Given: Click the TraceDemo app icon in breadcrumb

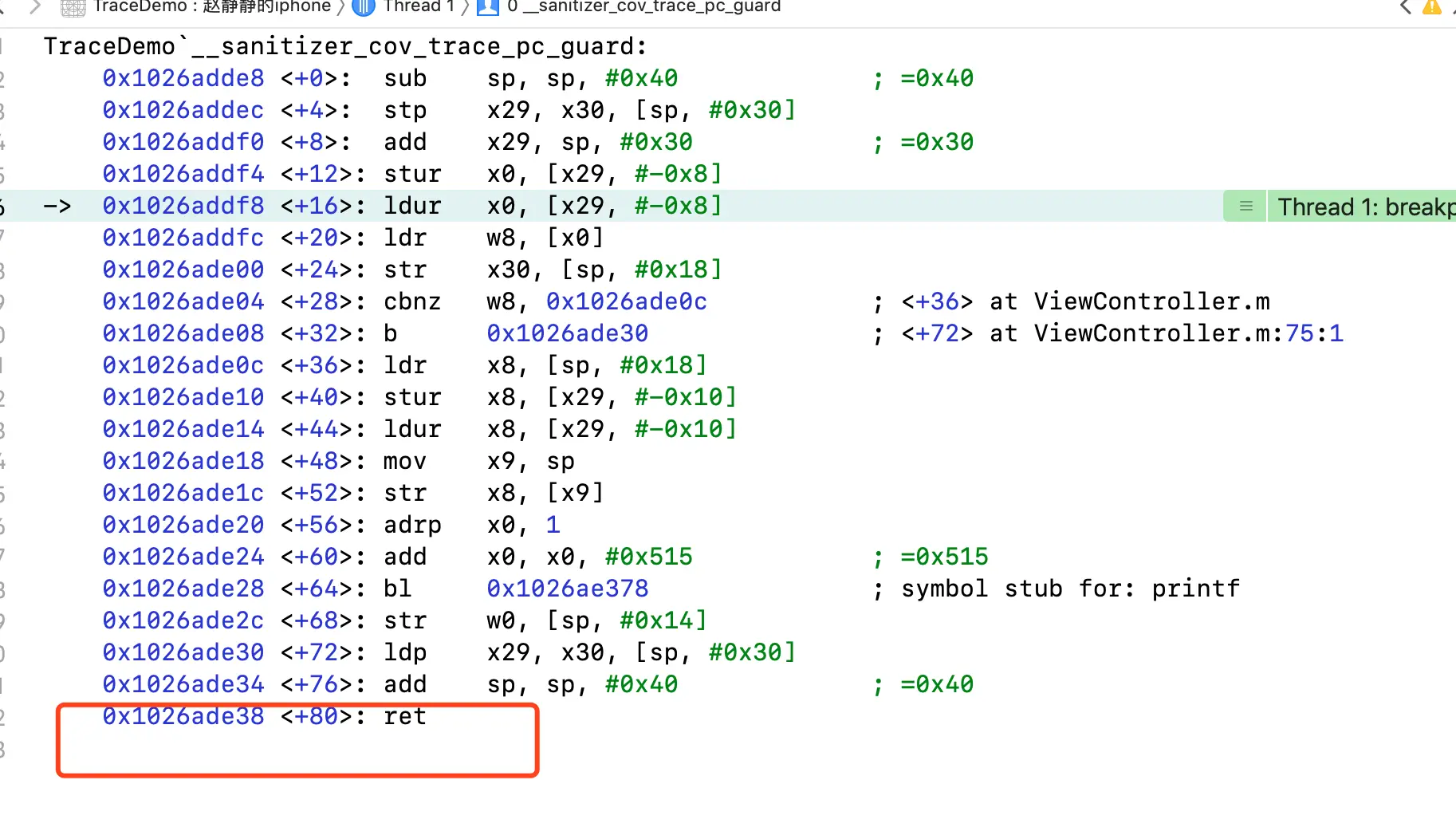Looking at the screenshot, I should (x=73, y=7).
